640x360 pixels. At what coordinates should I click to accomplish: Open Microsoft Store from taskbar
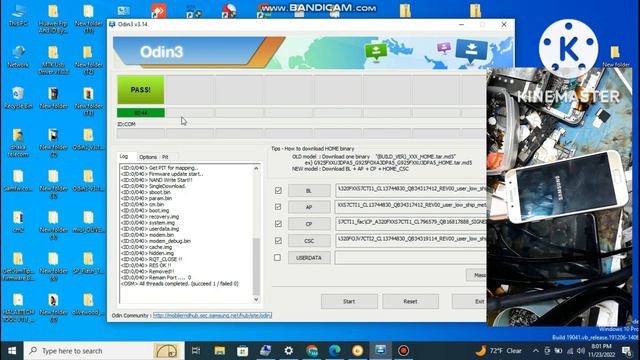(x=242, y=351)
